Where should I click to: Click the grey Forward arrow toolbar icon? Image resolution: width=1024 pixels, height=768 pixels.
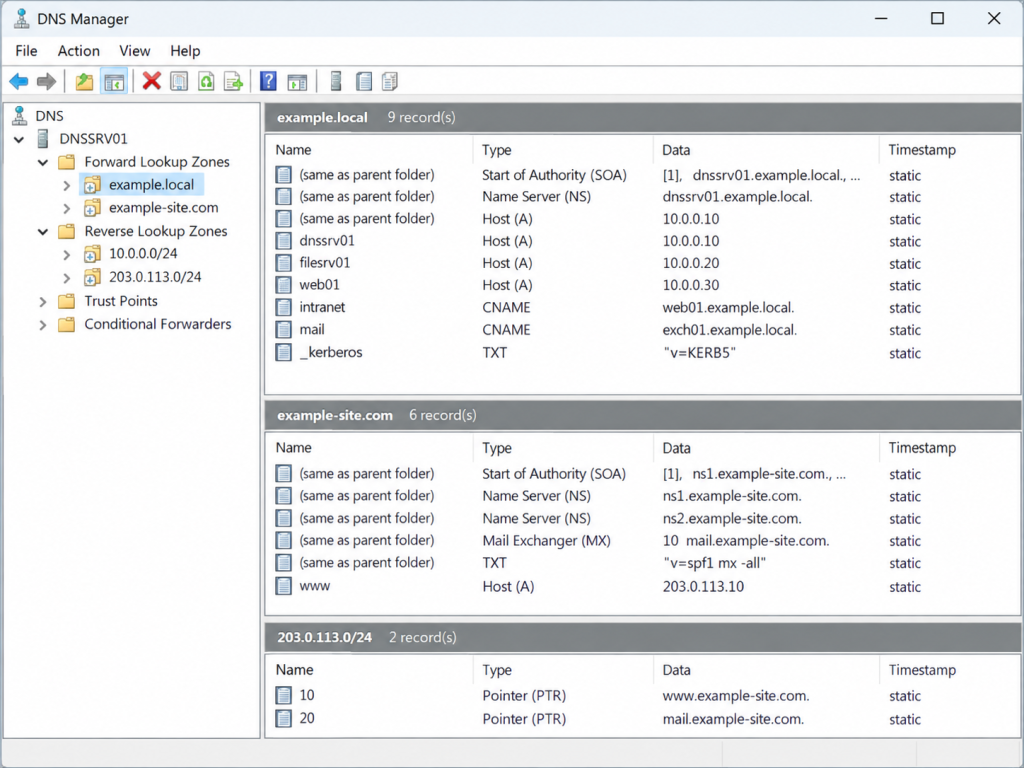click(x=46, y=82)
